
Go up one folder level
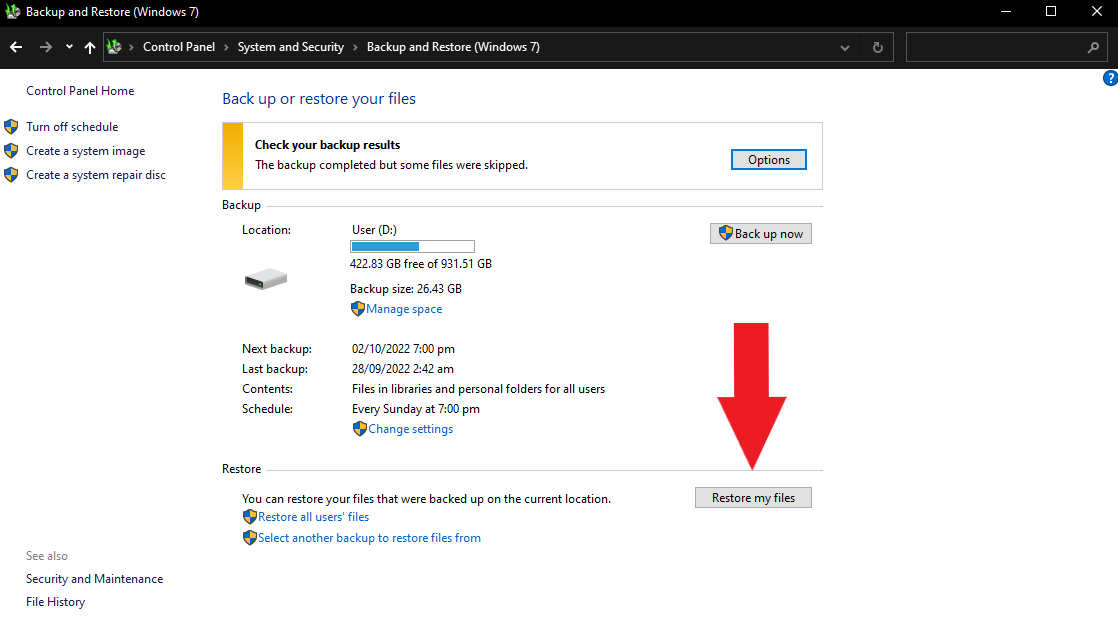90,47
